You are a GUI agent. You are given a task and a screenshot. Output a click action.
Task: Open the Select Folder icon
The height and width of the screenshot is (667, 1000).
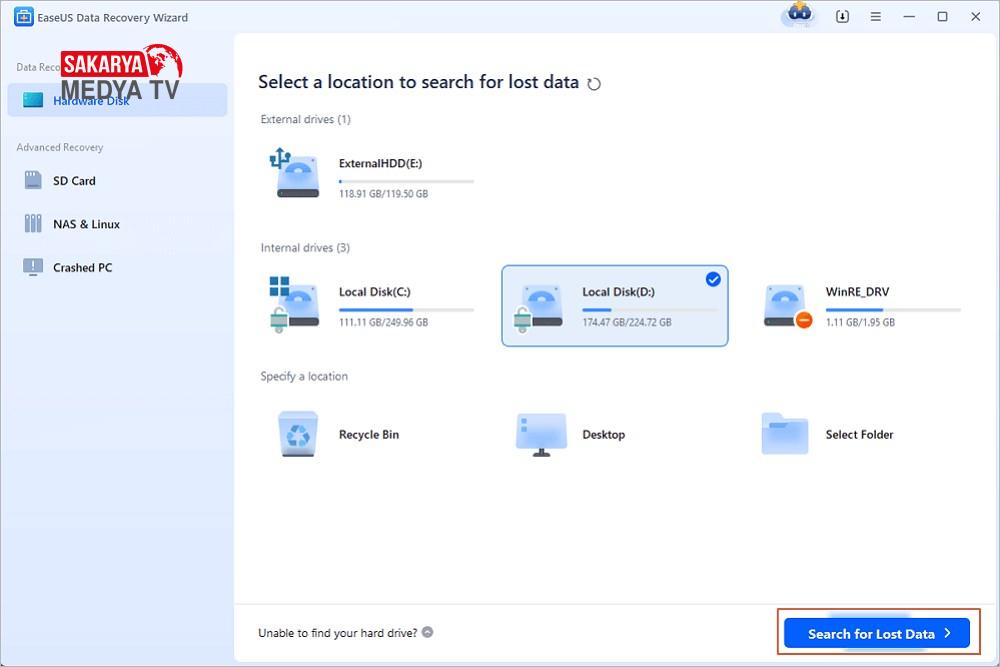(x=785, y=434)
